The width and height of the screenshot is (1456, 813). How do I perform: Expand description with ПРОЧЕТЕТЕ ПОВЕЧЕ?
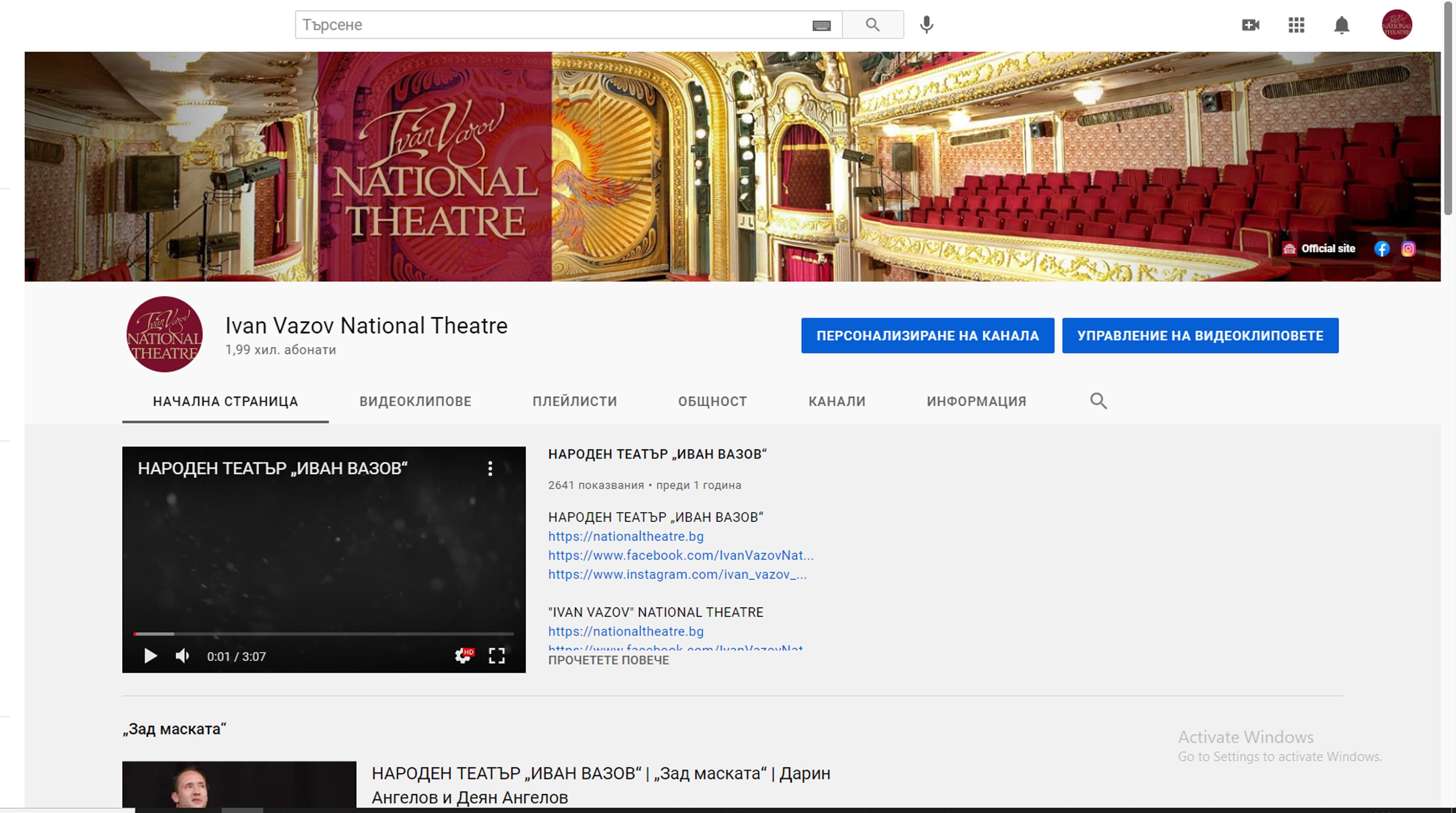tap(608, 660)
